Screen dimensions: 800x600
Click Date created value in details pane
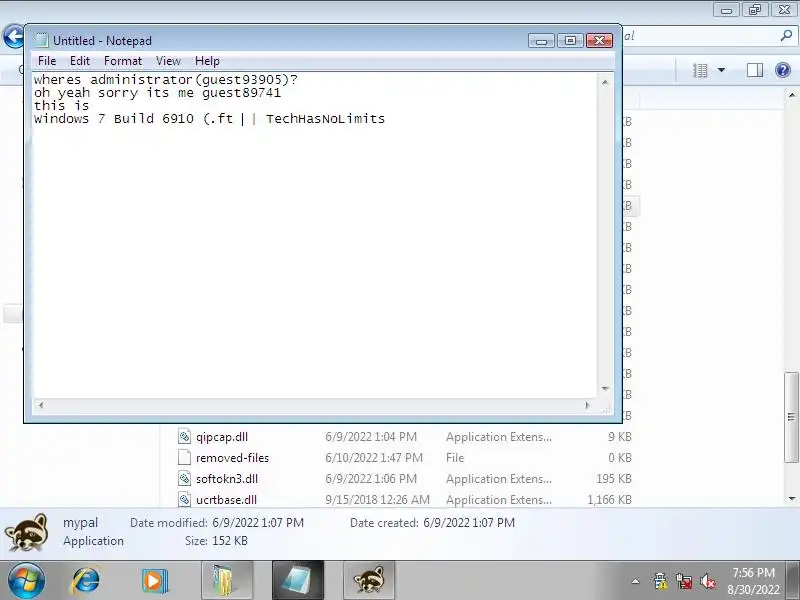(469, 522)
